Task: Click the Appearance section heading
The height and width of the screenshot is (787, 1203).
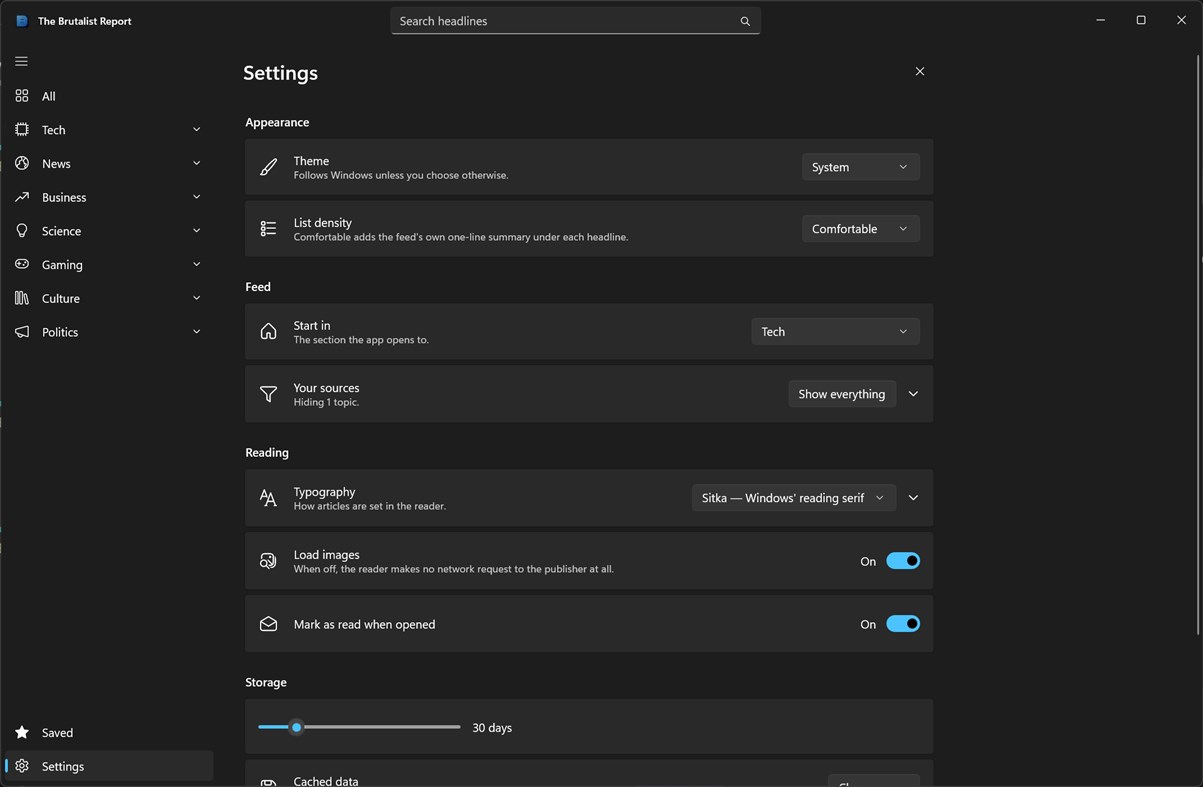Action: click(x=277, y=122)
